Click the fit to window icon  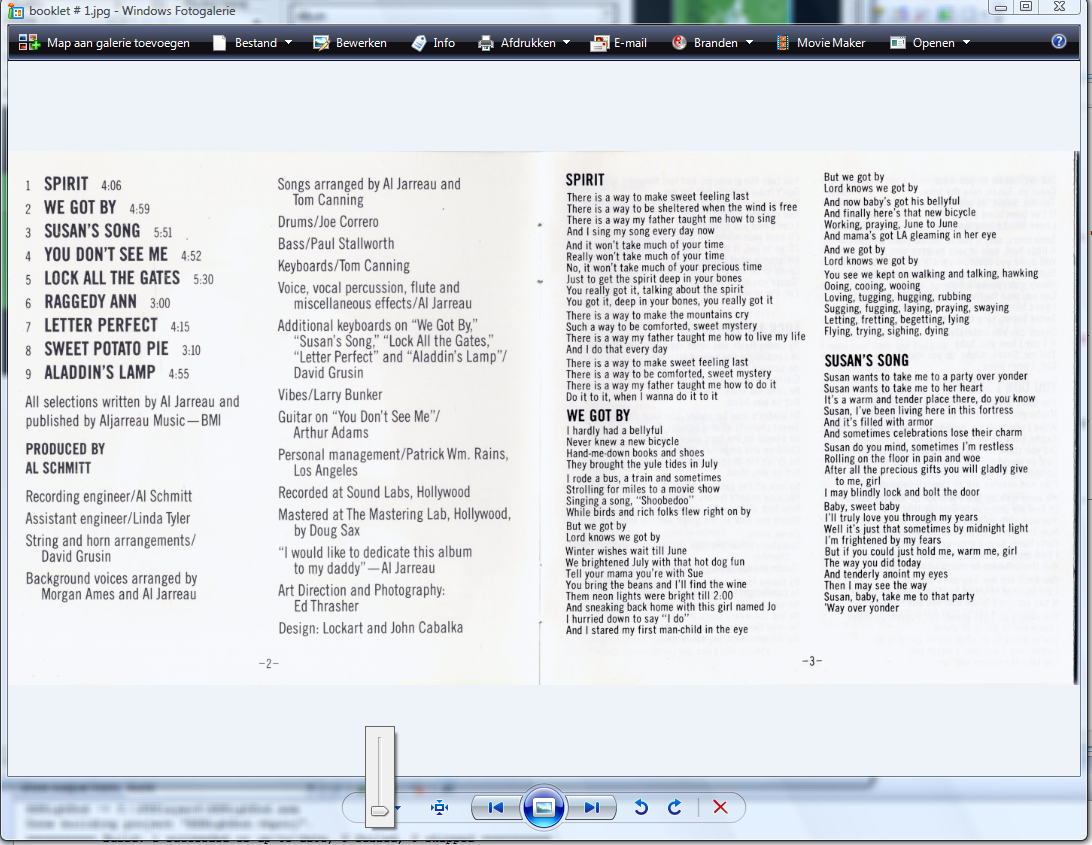click(x=439, y=807)
